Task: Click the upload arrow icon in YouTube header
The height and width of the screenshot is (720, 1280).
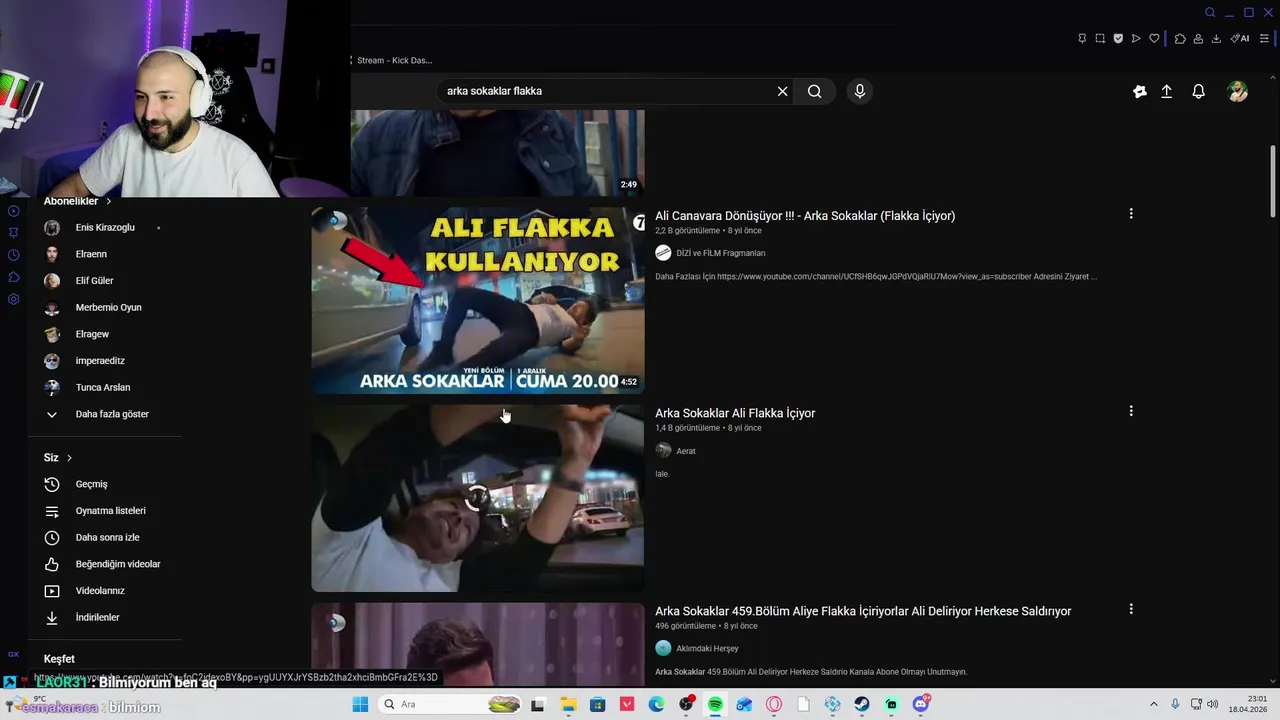Action: [1166, 91]
